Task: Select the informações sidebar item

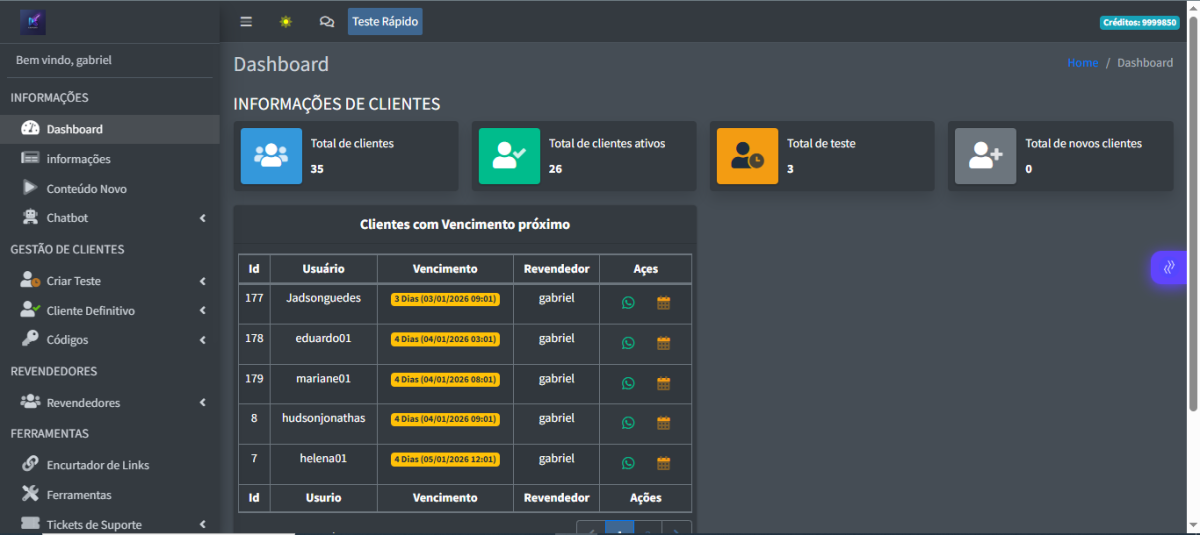Action: pos(78,159)
